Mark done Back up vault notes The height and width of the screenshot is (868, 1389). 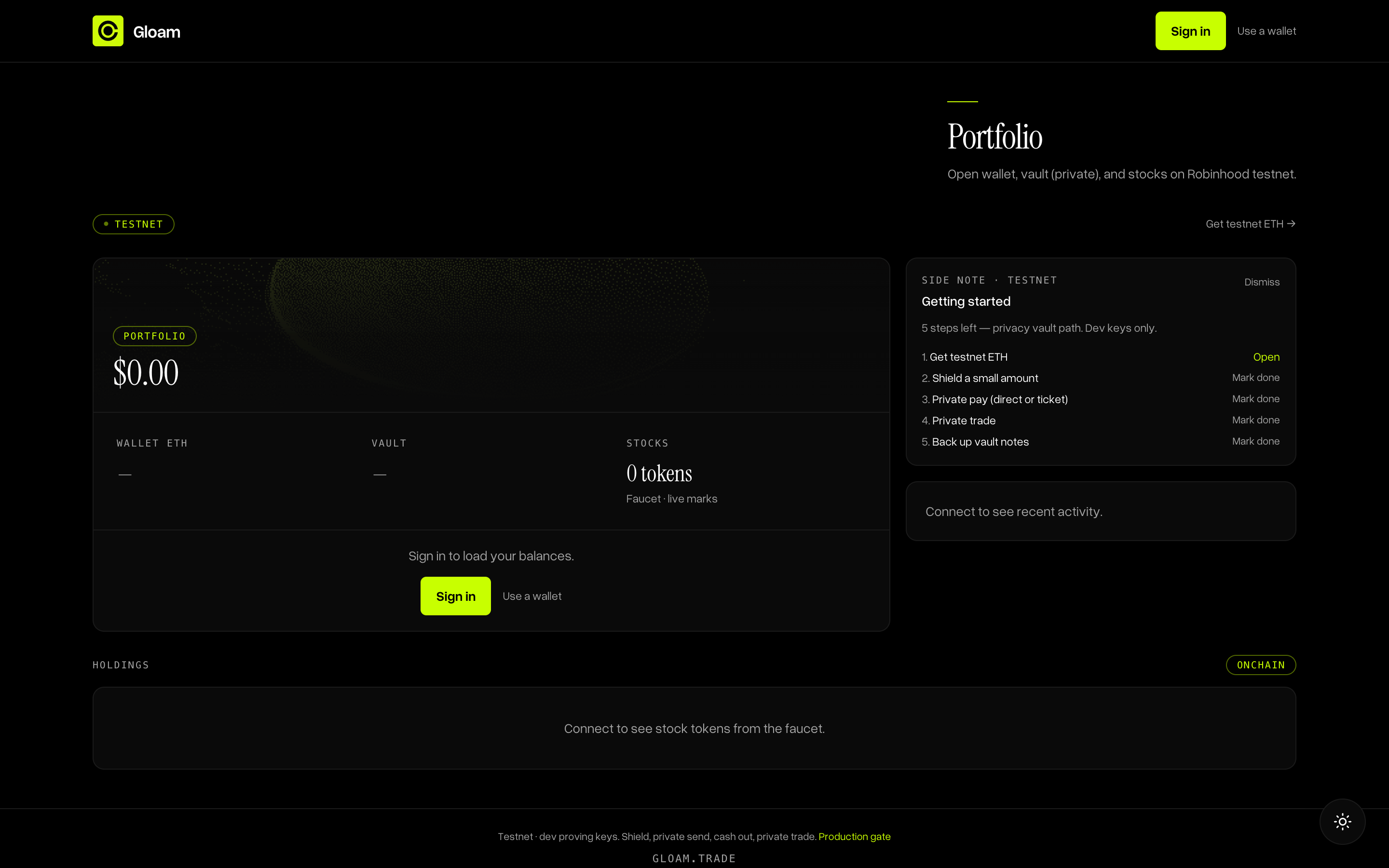pyautogui.click(x=1255, y=441)
